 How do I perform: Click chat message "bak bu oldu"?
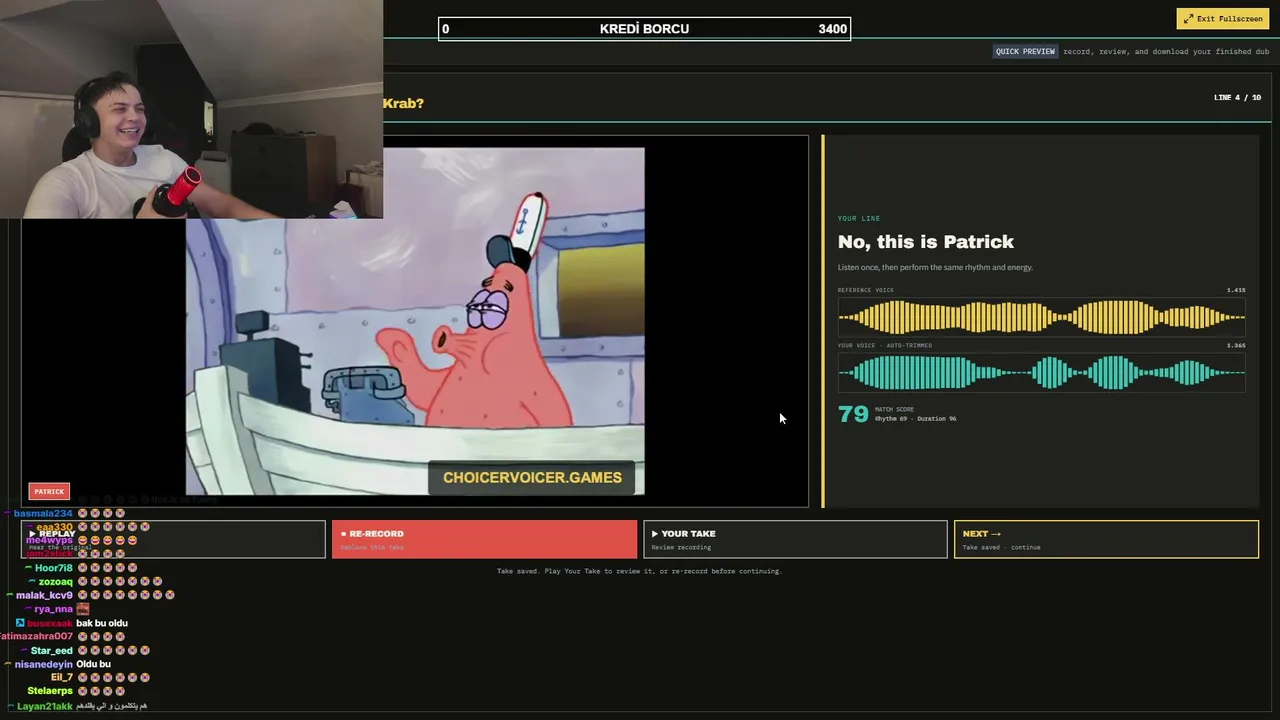102,623
